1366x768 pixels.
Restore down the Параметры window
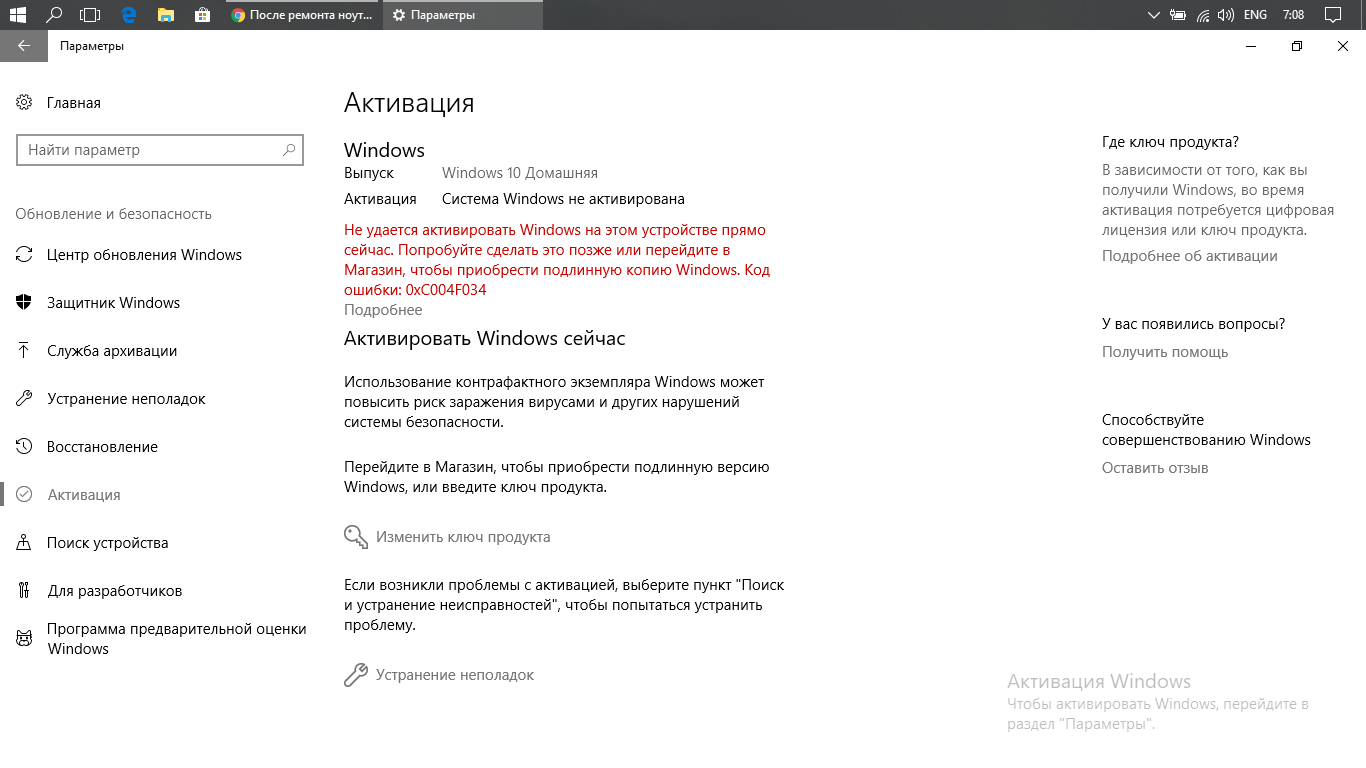click(1297, 46)
